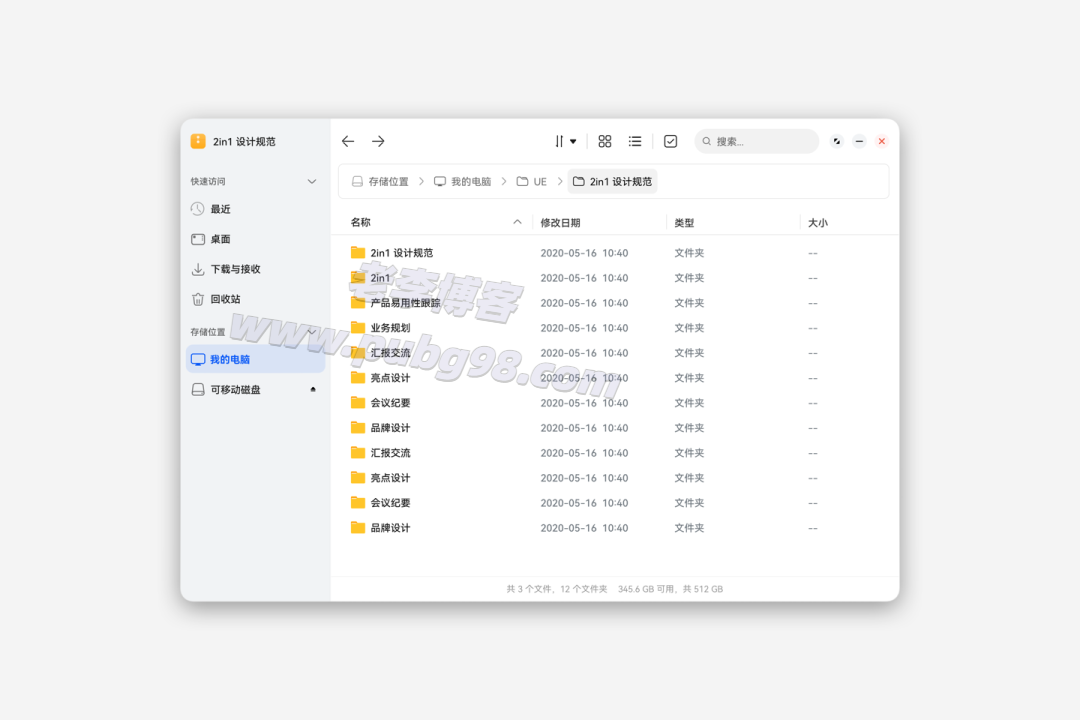Viewport: 1080px width, 720px height.
Task: Click 2in1 设计规范 breadcrumb
Action: point(612,181)
